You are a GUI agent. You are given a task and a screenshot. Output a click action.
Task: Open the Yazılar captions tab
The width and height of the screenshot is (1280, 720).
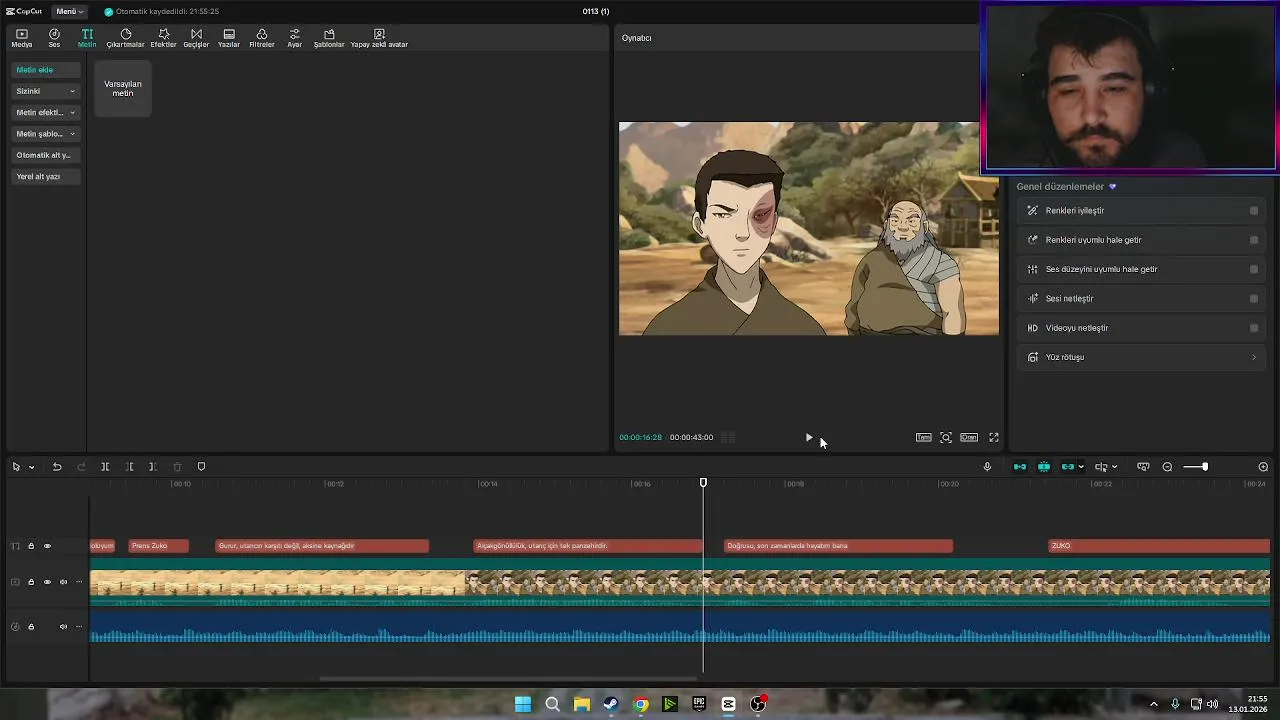[229, 38]
